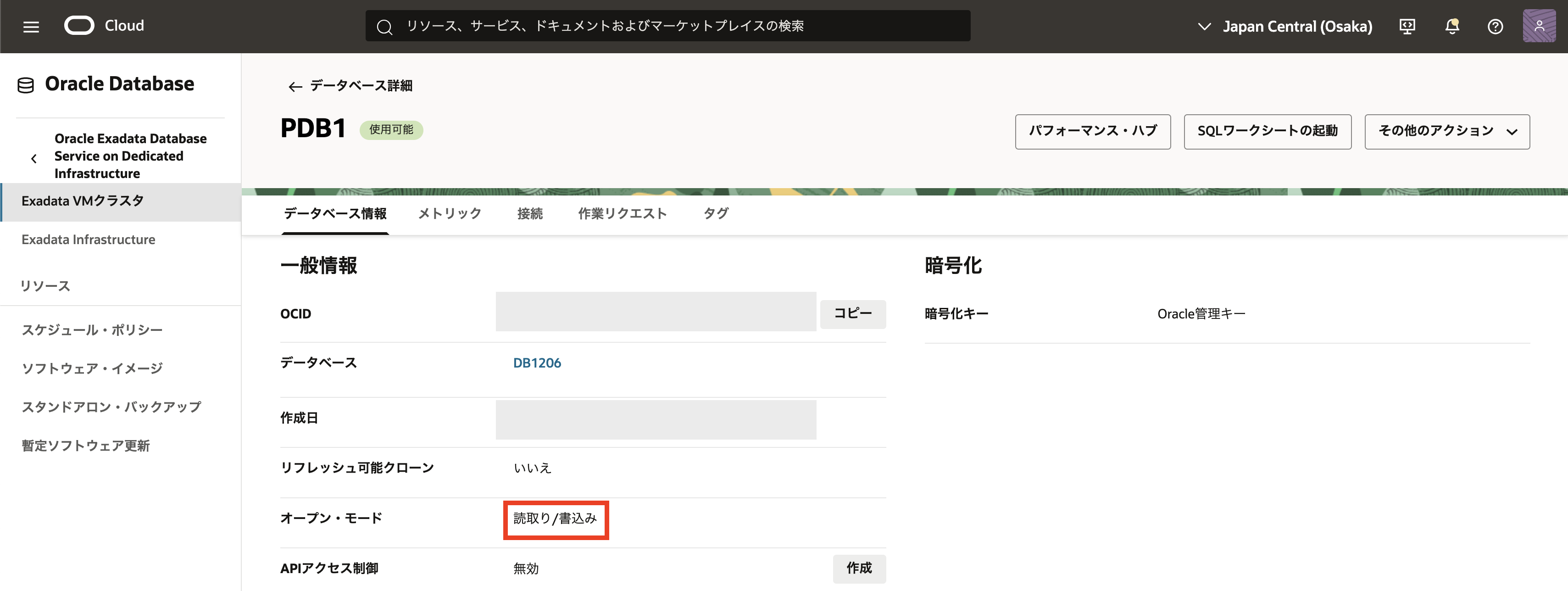The width and height of the screenshot is (1568, 591).
Task: Switch to the 接続 tab
Action: click(x=529, y=214)
